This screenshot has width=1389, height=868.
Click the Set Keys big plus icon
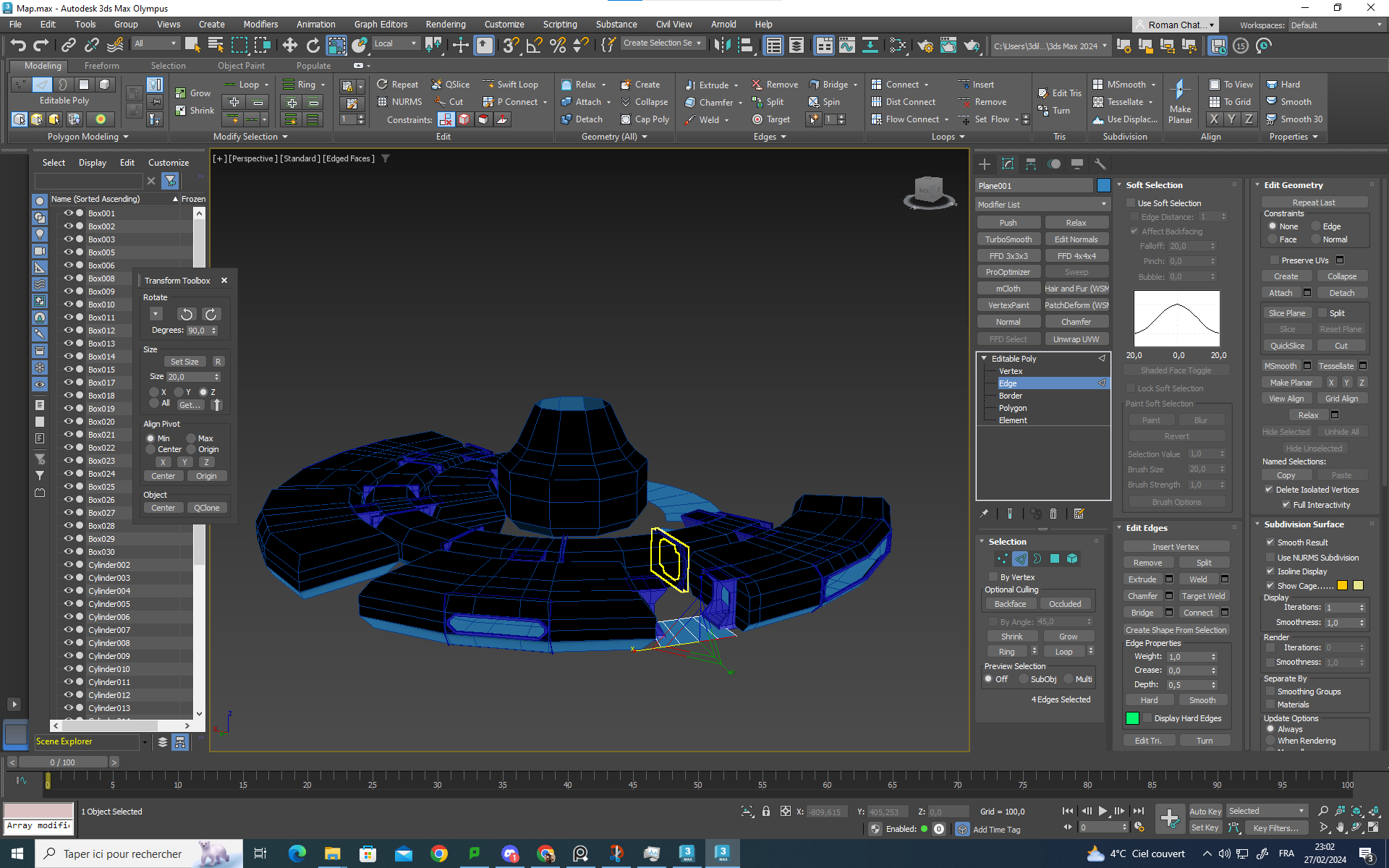click(1169, 819)
